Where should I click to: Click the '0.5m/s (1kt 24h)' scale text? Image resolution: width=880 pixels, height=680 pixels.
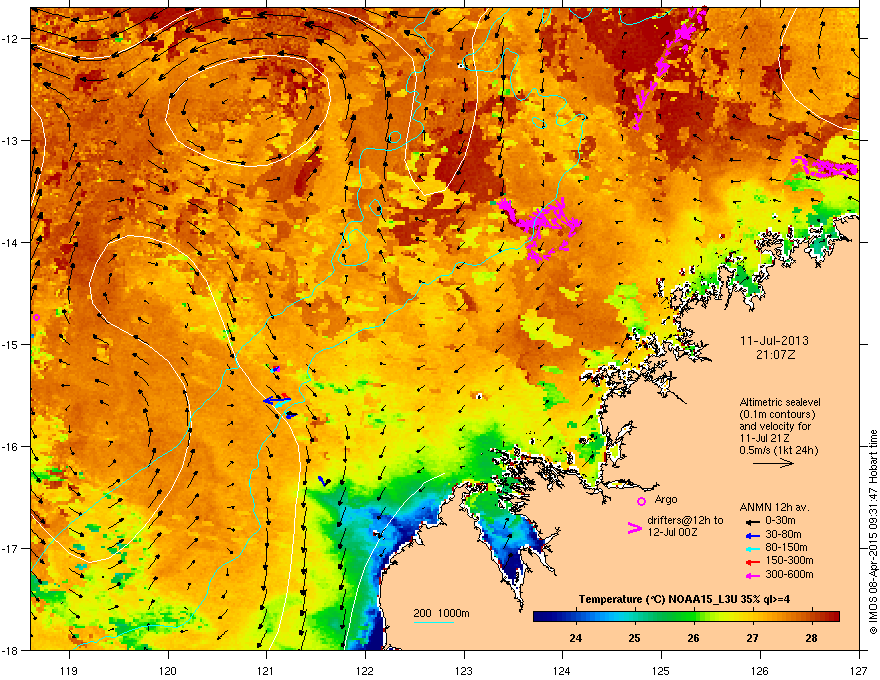coord(778,450)
